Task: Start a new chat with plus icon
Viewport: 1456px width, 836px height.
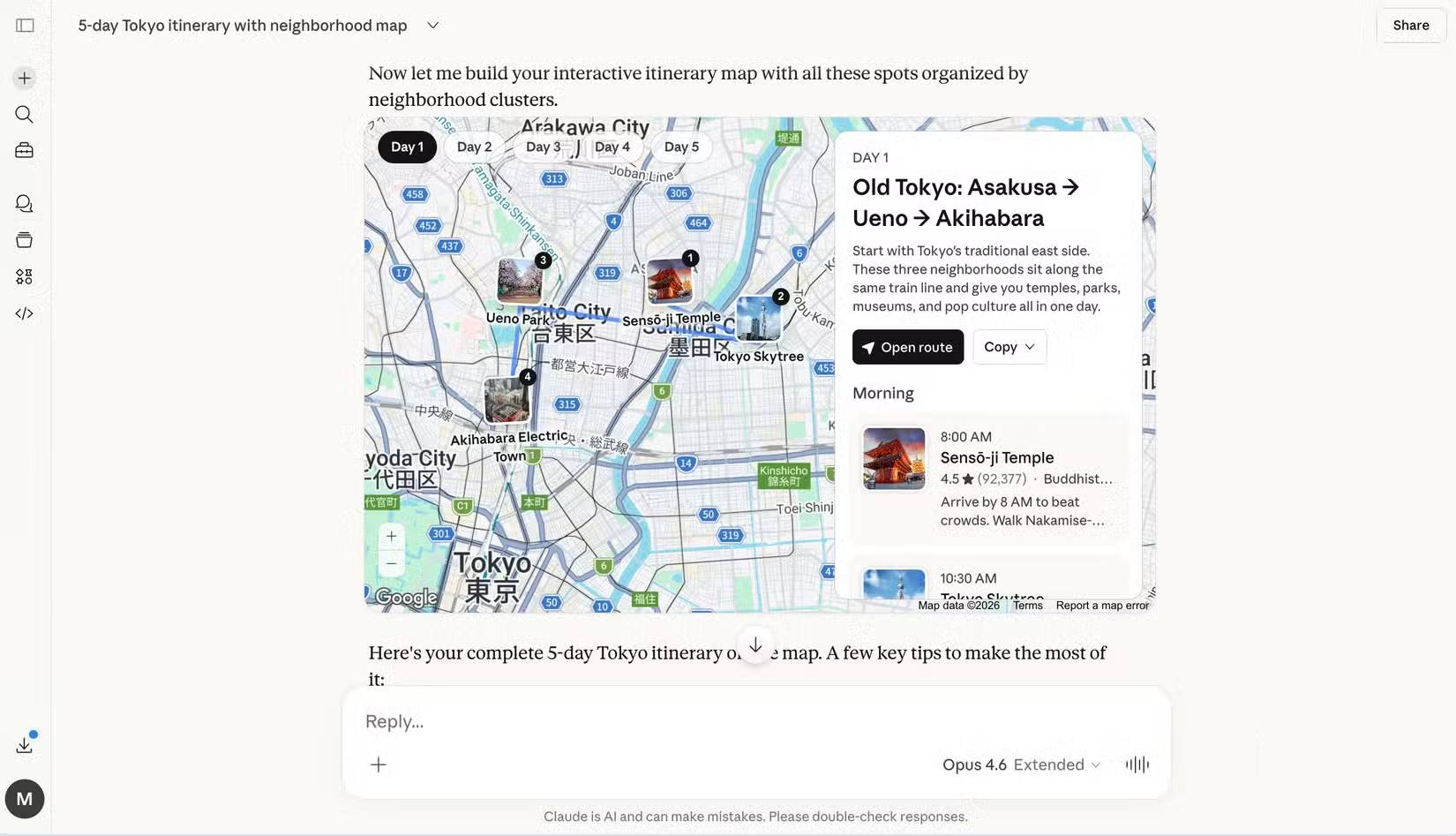Action: tap(25, 79)
